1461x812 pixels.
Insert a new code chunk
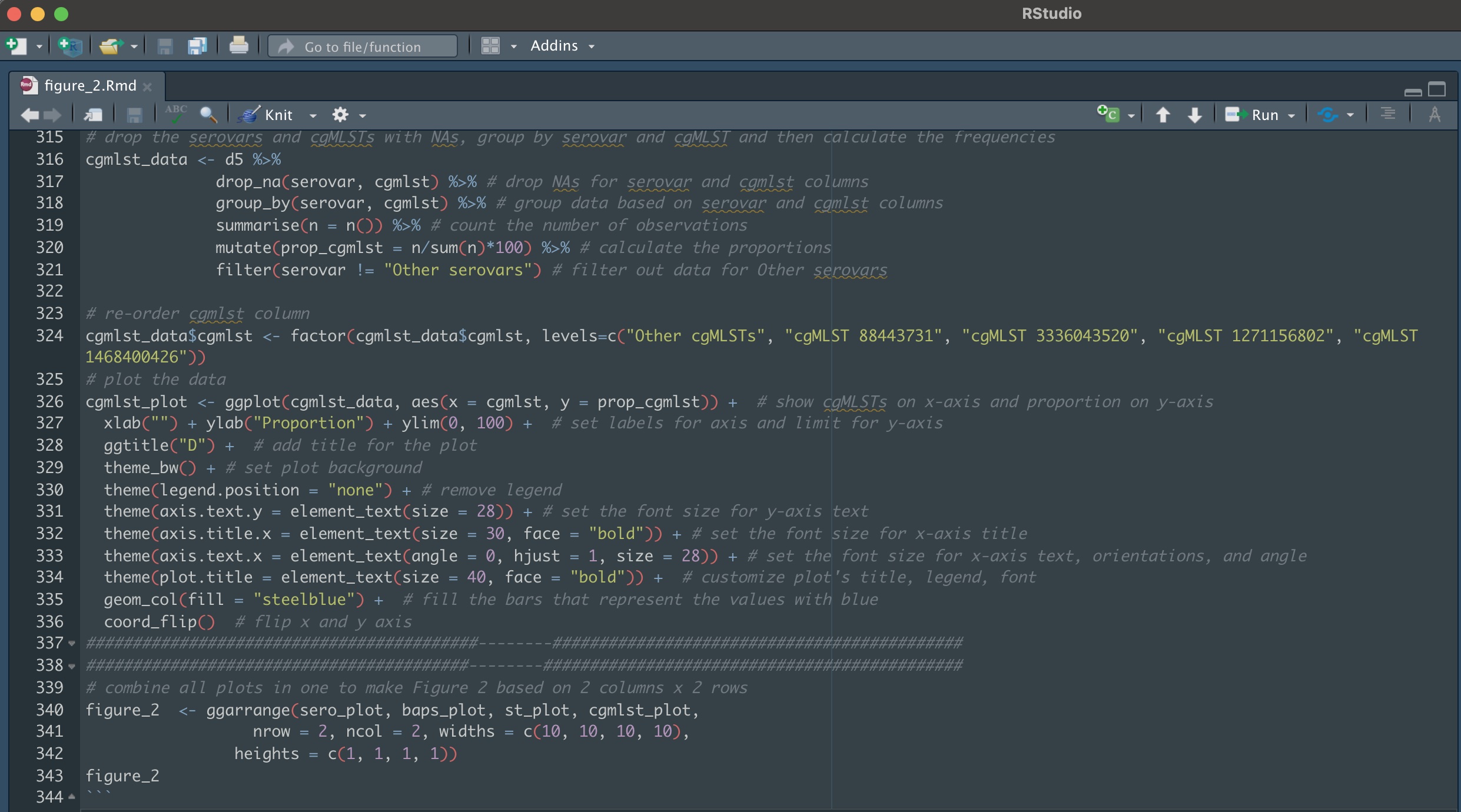tap(1108, 114)
